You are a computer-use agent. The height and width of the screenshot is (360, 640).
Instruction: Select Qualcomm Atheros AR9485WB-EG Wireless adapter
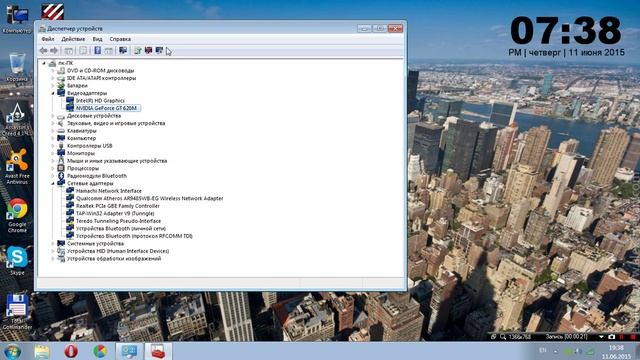(x=149, y=198)
